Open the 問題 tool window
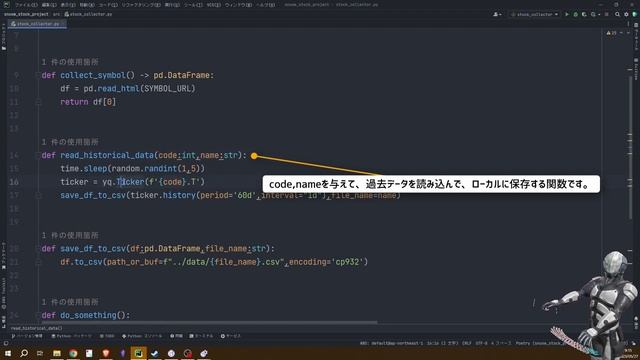 pyautogui.click(x=176, y=336)
